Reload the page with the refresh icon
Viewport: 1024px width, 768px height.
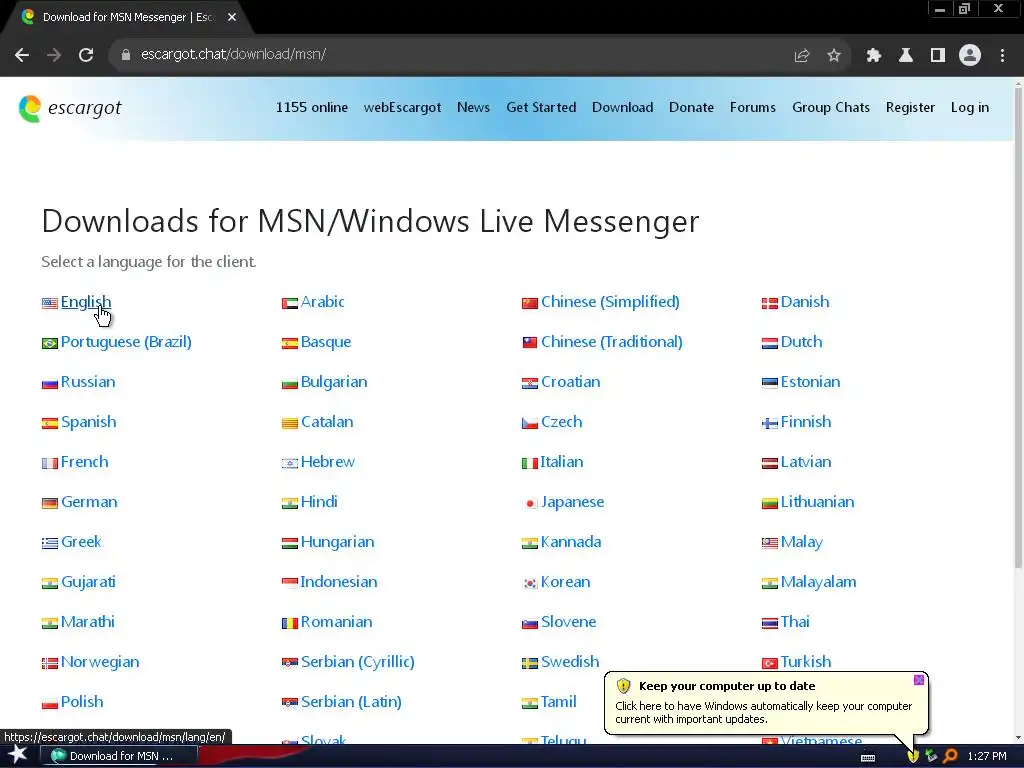point(86,55)
